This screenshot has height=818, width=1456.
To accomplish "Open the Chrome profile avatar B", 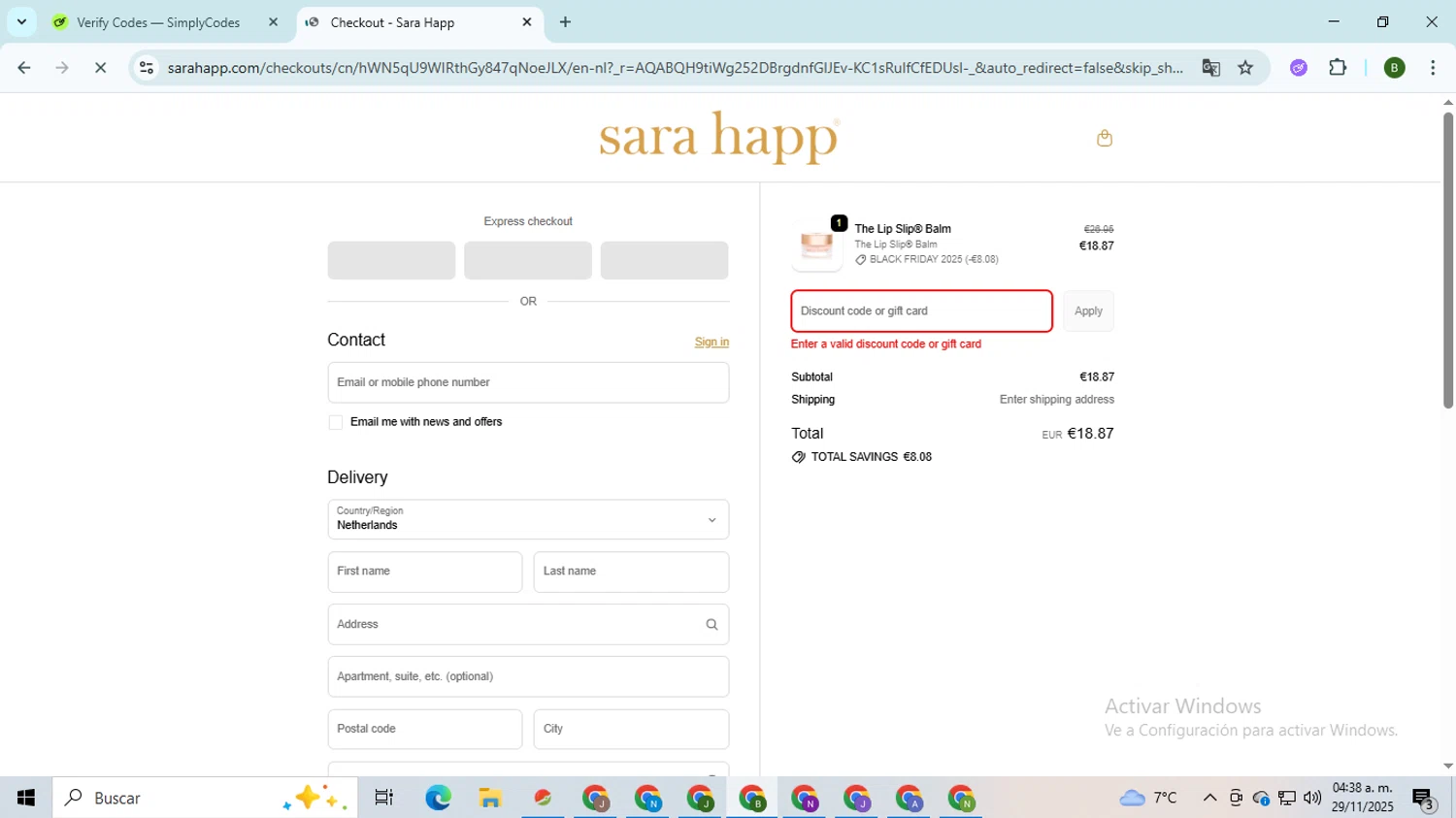I will pyautogui.click(x=1394, y=68).
